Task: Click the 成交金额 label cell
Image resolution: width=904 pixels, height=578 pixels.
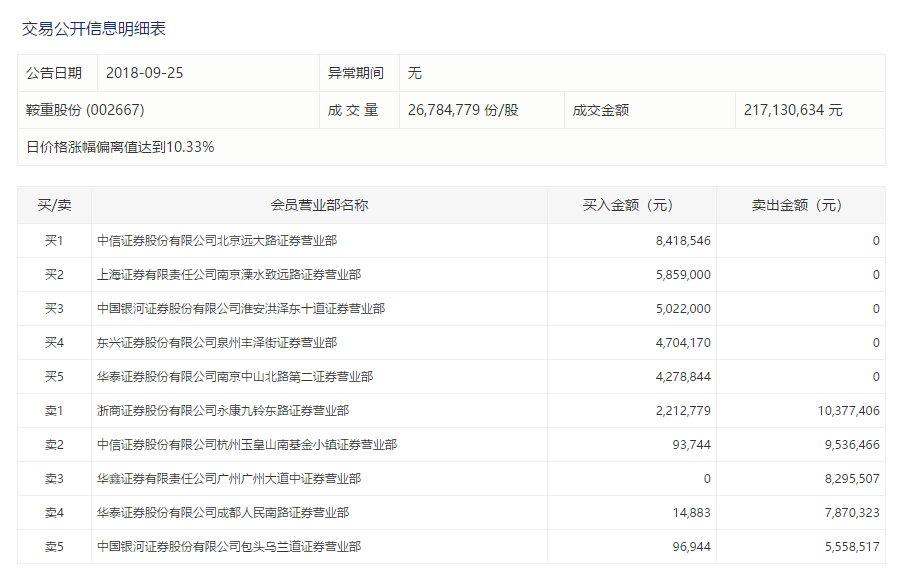Action: tap(650, 110)
